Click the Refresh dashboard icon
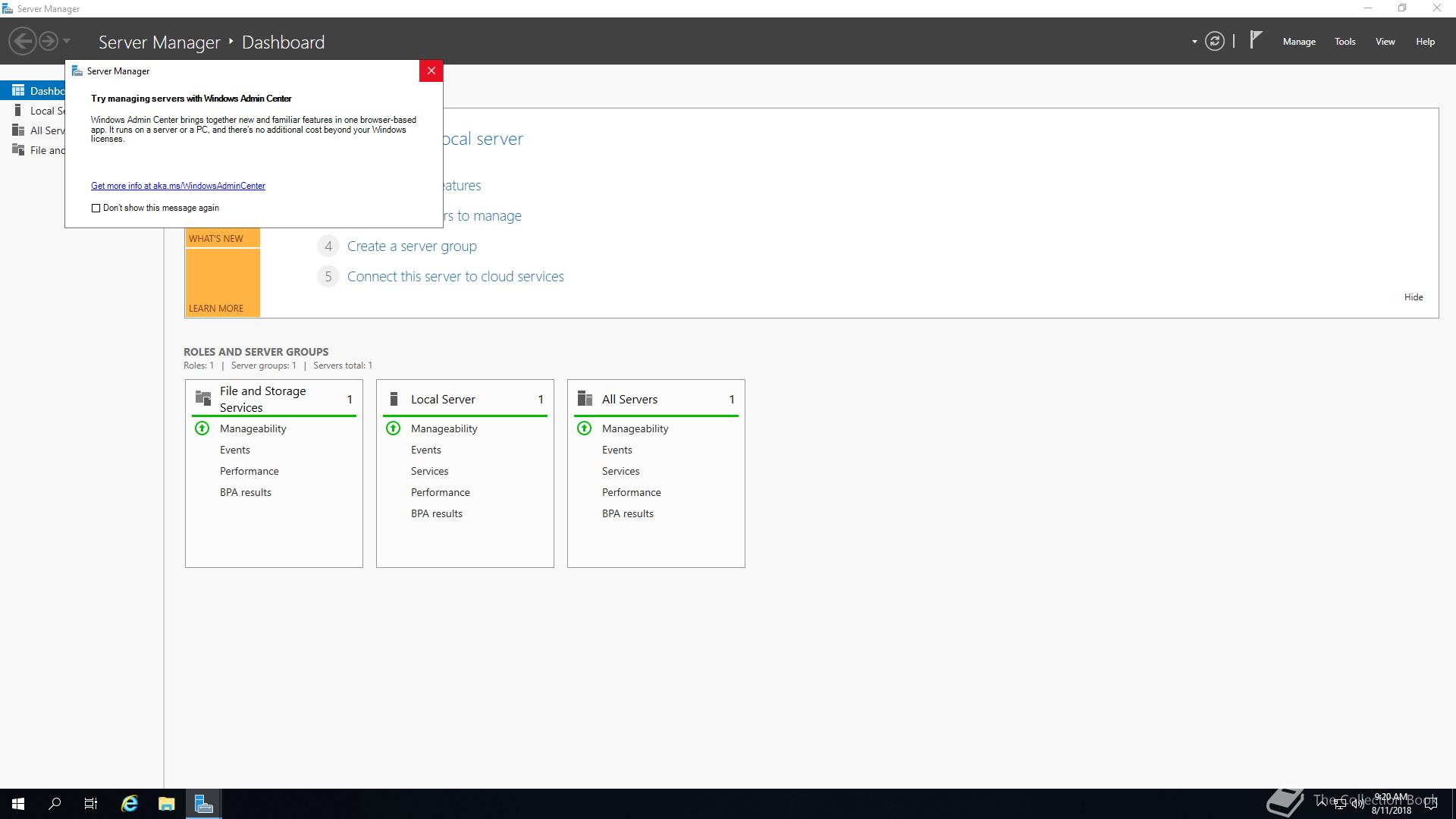Image resolution: width=1456 pixels, height=819 pixels. [1215, 41]
